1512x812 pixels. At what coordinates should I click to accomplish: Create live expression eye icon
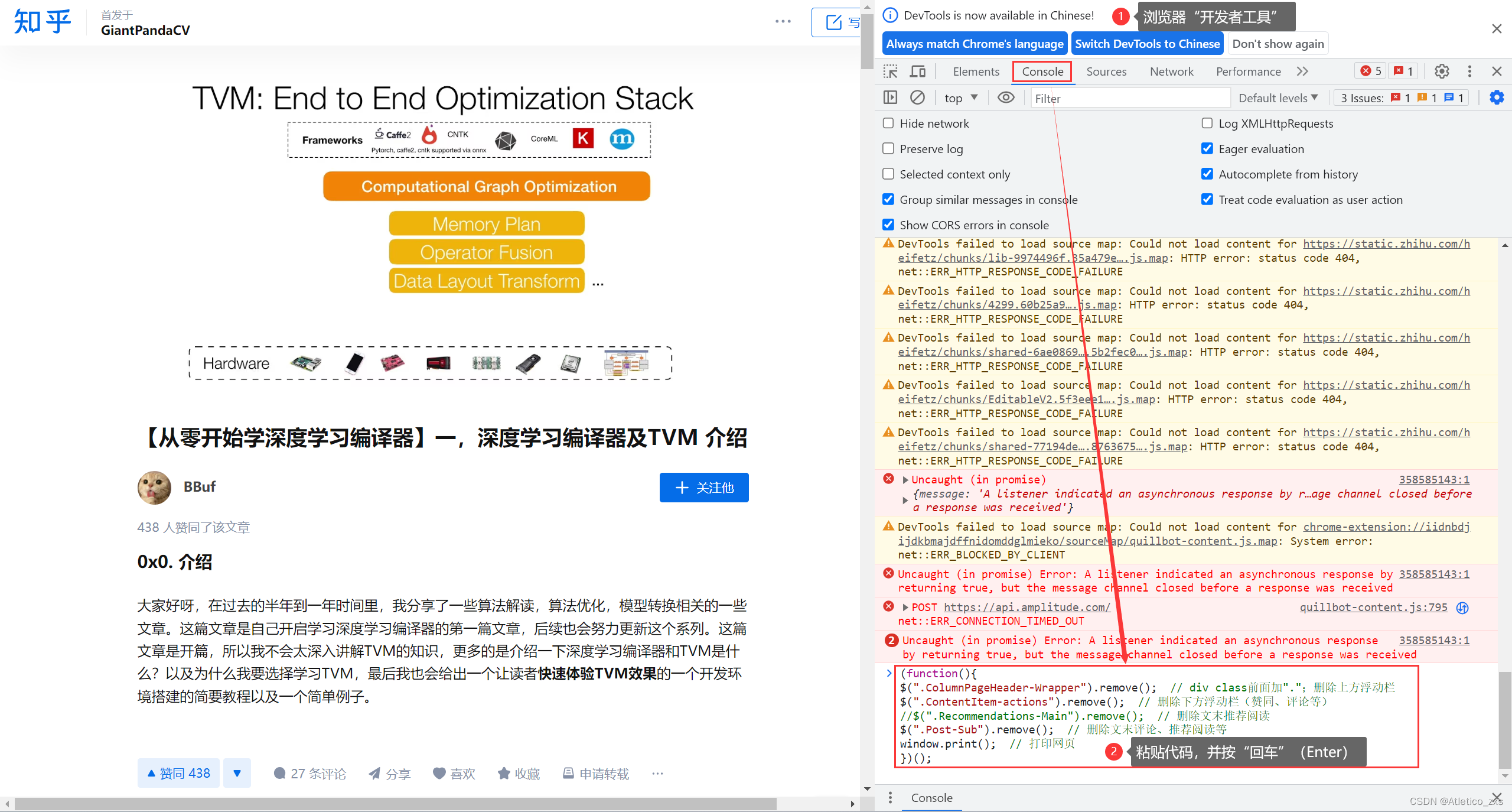(1006, 98)
